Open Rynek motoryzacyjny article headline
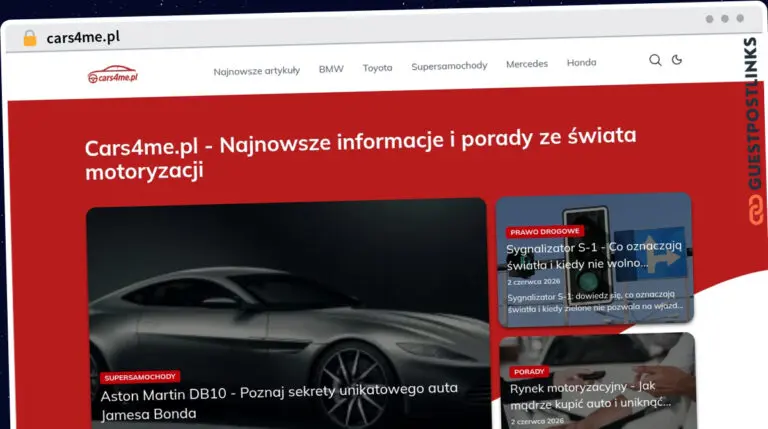This screenshot has width=768, height=429. (590, 395)
